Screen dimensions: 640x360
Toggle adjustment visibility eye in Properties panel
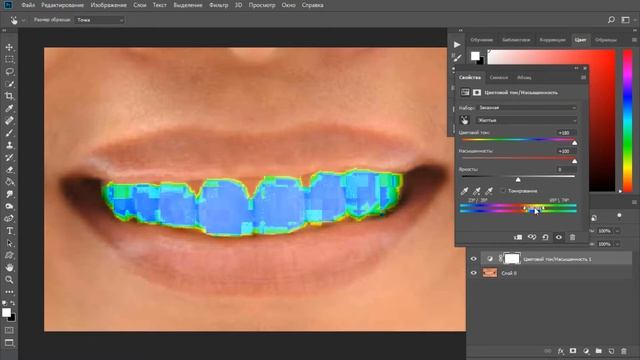[x=559, y=237]
